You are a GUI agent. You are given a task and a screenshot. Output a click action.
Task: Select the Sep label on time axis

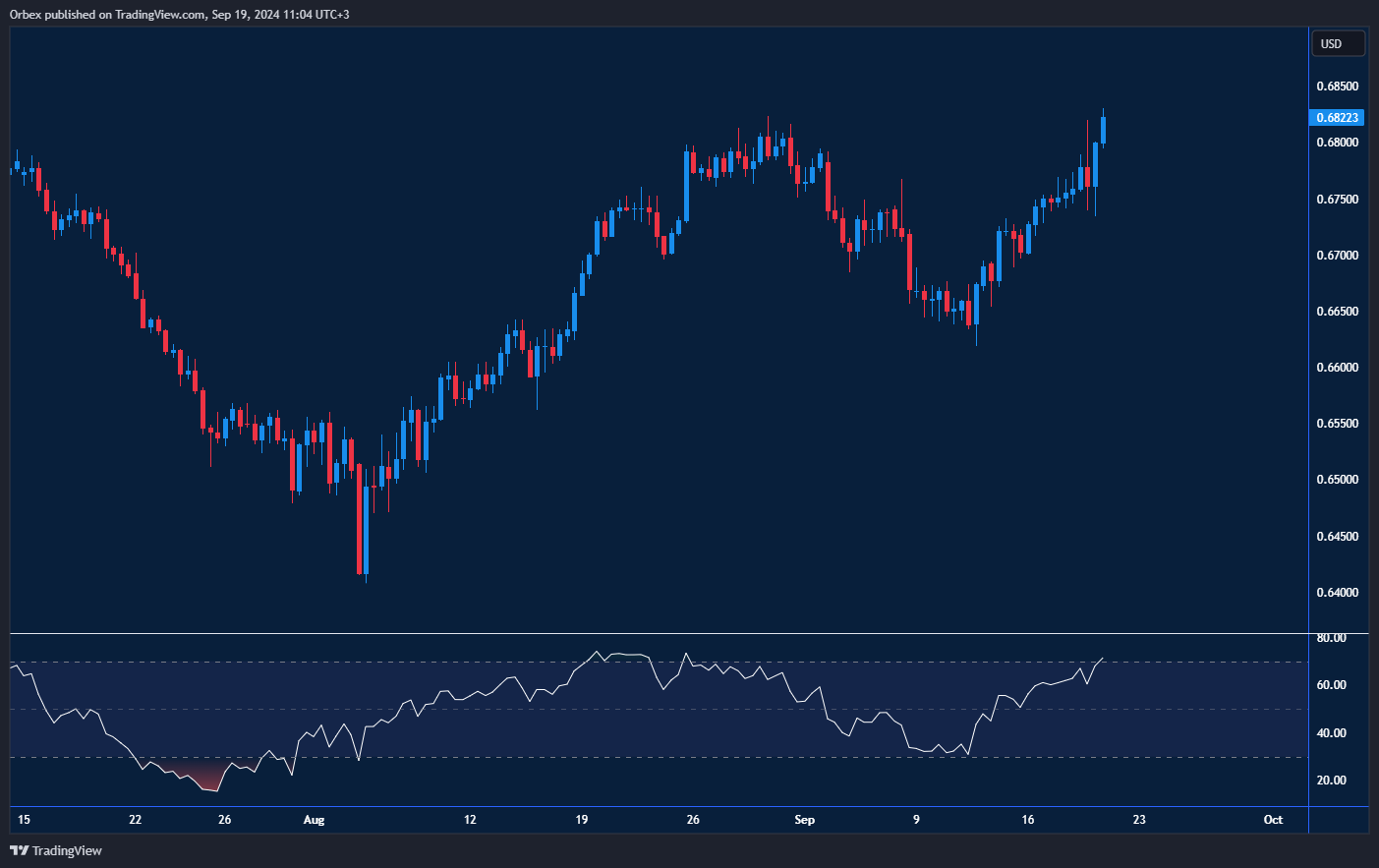tap(805, 819)
